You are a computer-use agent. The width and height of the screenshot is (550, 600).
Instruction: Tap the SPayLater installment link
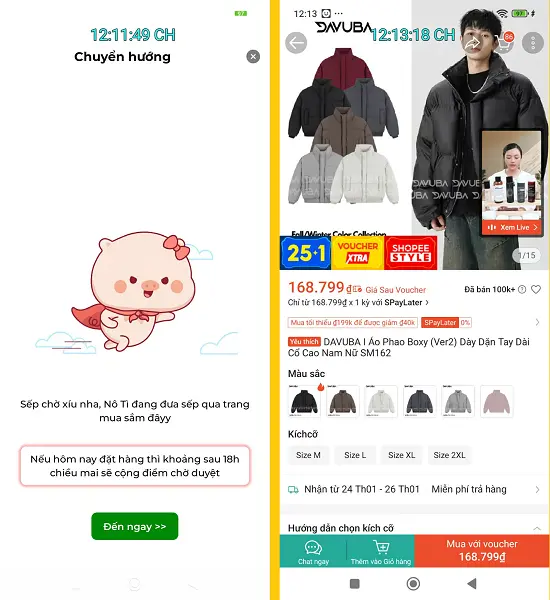click(x=358, y=303)
